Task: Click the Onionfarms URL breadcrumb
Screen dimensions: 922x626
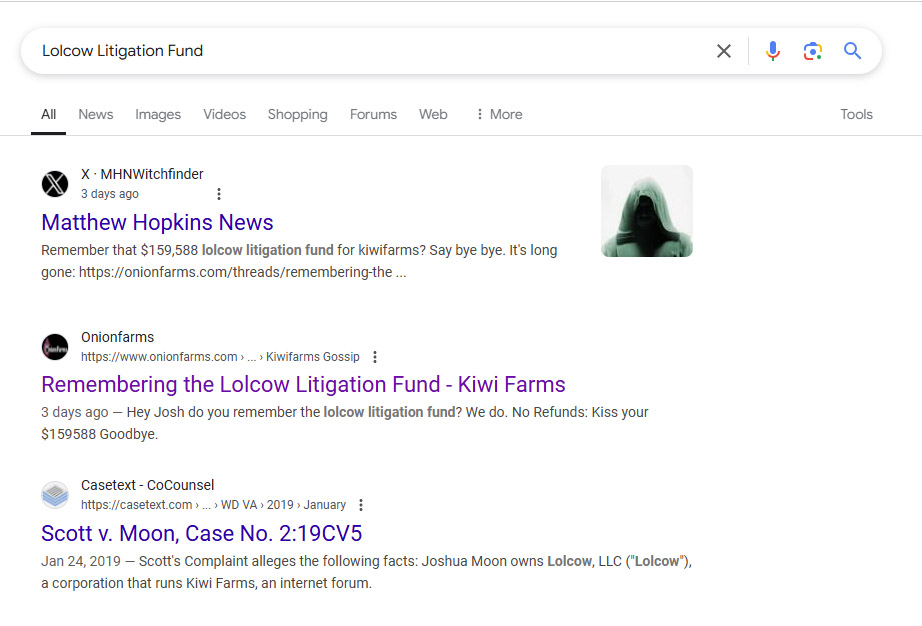Action: [220, 357]
